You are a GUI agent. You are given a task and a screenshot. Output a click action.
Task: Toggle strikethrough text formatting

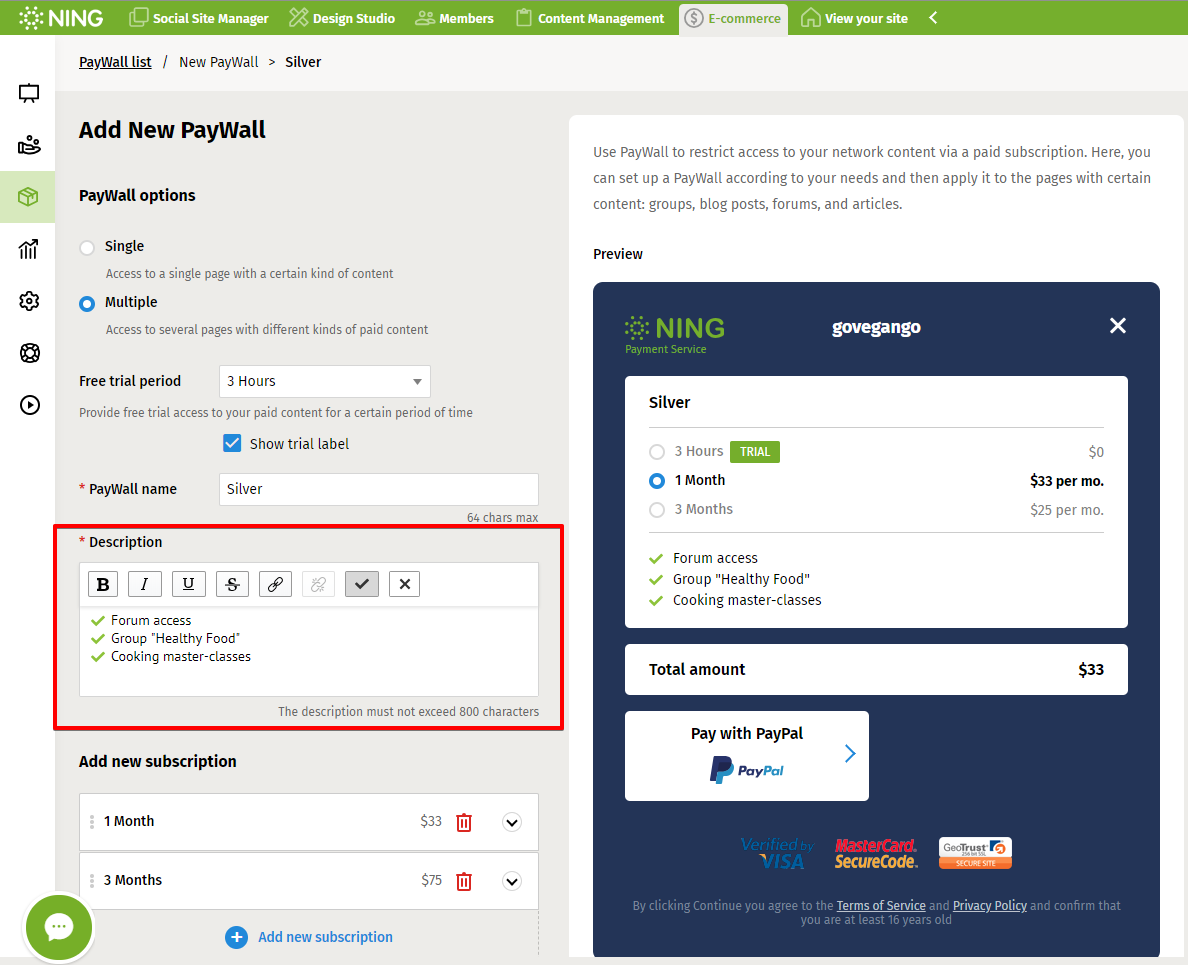(232, 584)
